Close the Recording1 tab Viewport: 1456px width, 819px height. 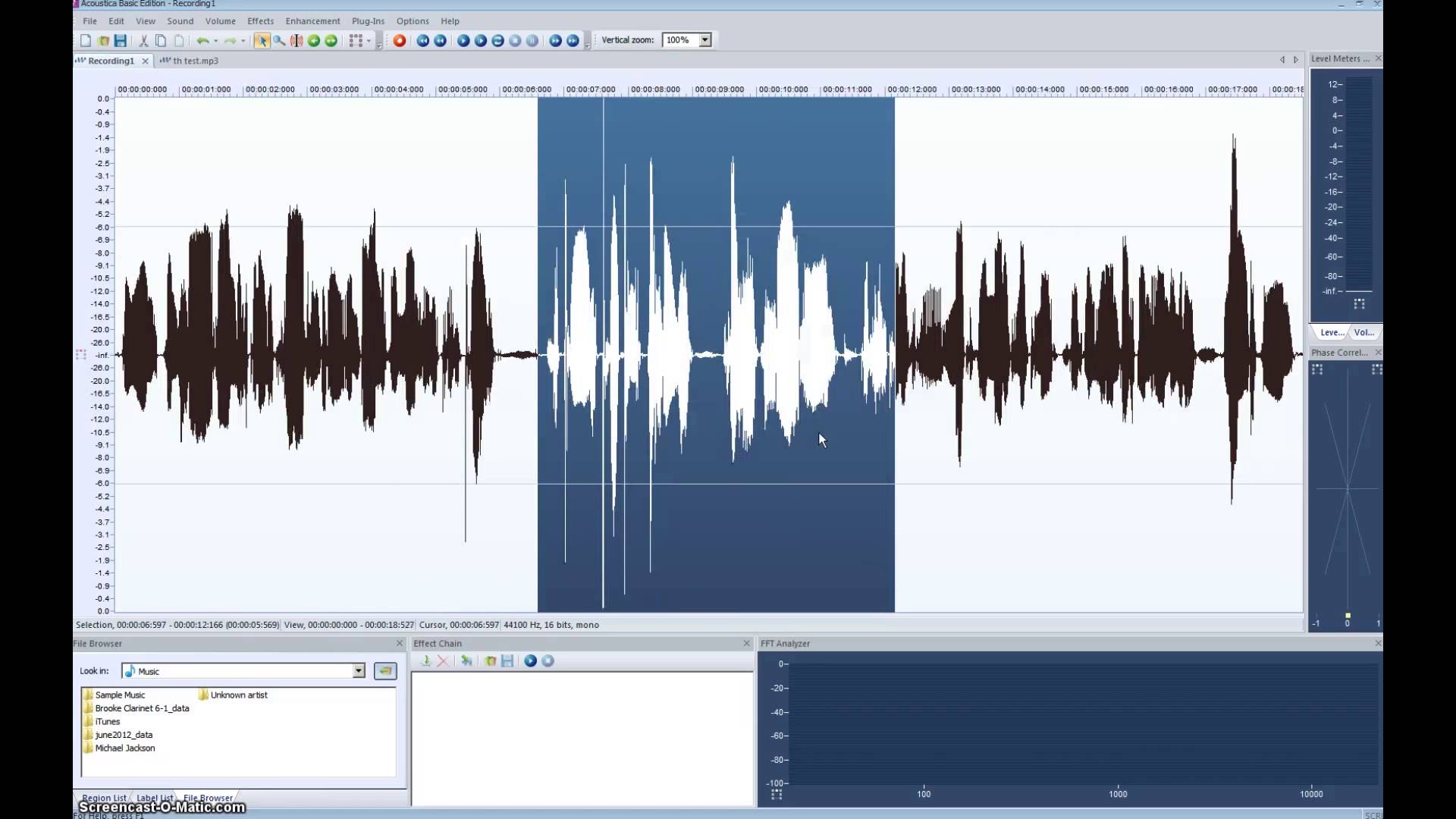coord(145,61)
